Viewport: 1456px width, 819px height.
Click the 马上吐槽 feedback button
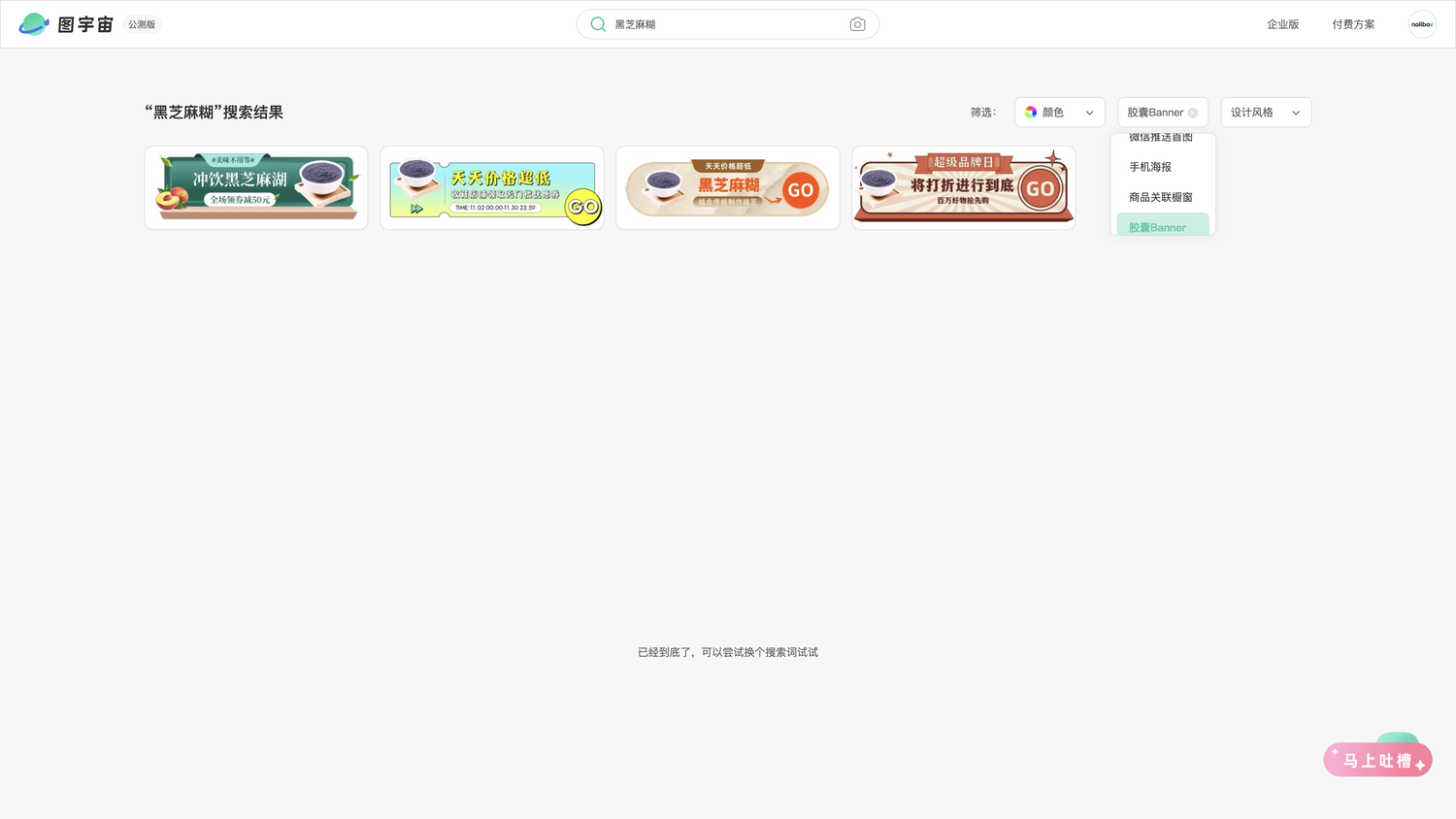1378,760
